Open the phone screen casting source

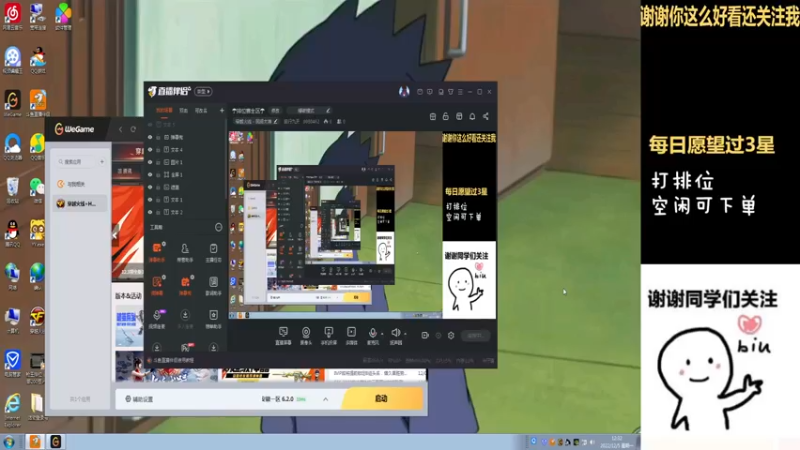pos(329,336)
